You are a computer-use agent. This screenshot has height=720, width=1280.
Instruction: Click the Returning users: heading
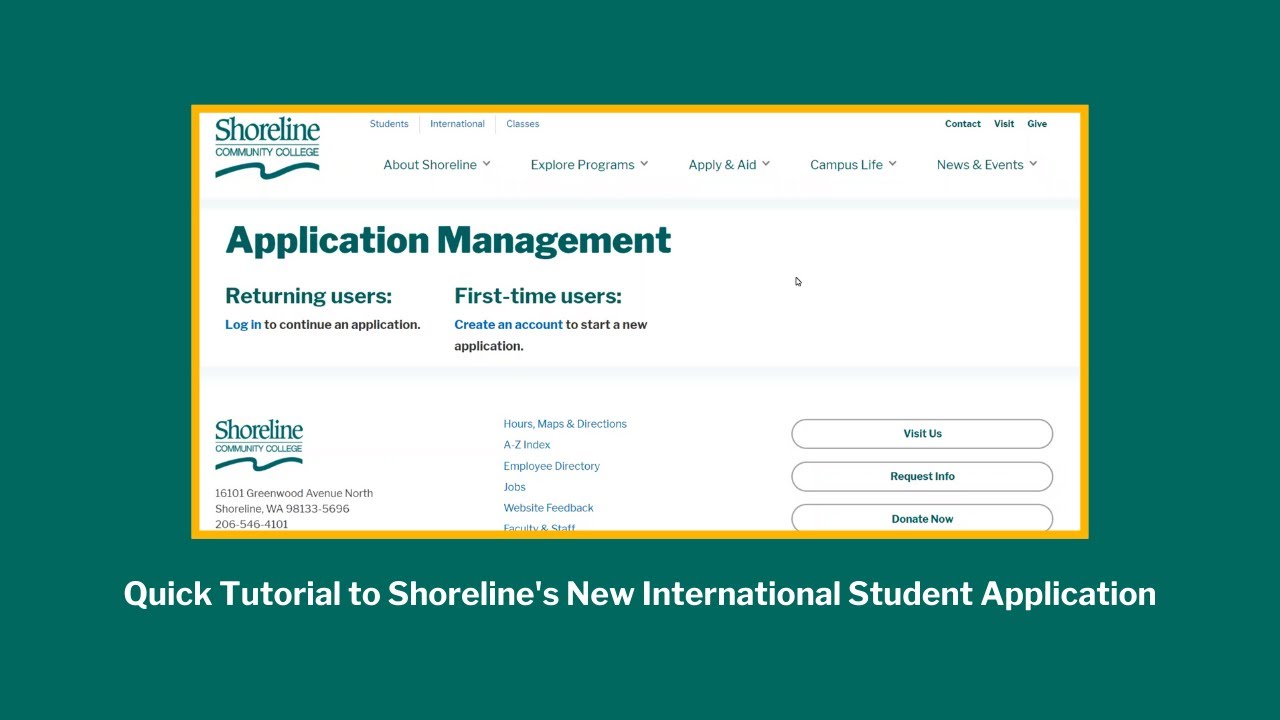308,296
